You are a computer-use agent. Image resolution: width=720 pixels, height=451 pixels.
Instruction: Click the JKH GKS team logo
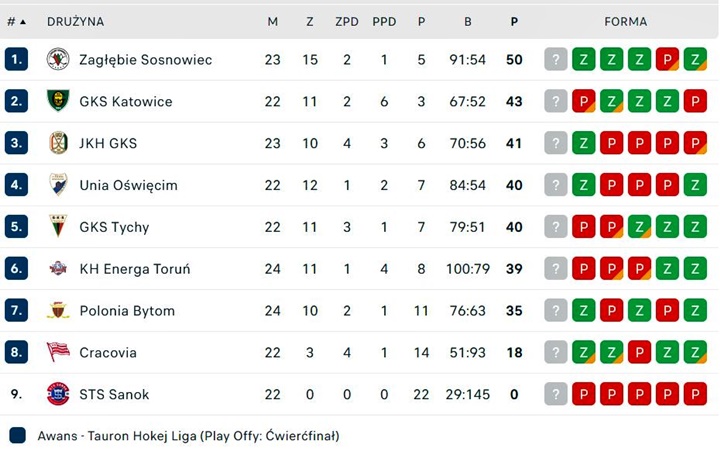[58, 143]
